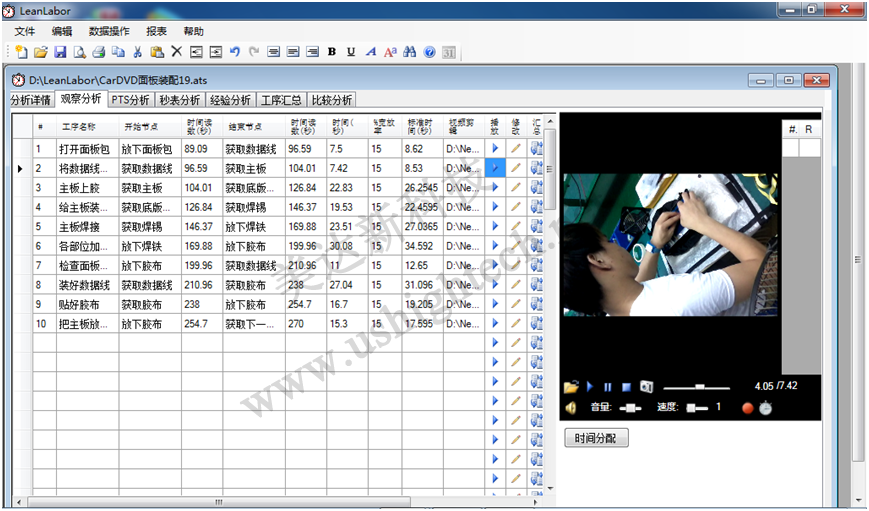Capture a snapshot with the camera icon

click(x=646, y=386)
